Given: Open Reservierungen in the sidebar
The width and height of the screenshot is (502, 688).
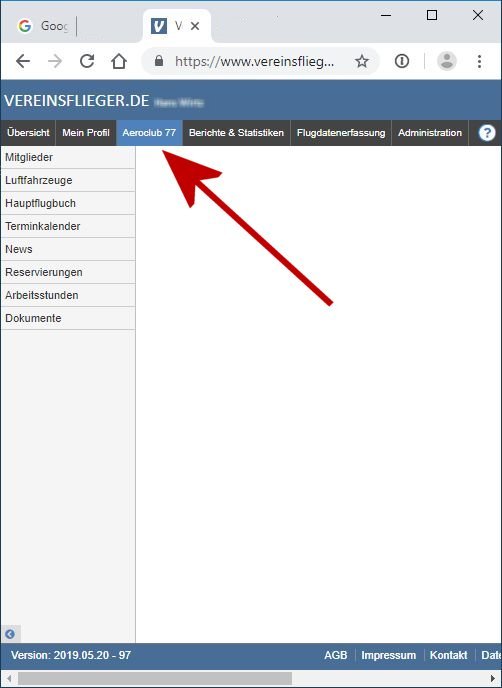Looking at the screenshot, I should pos(68,272).
